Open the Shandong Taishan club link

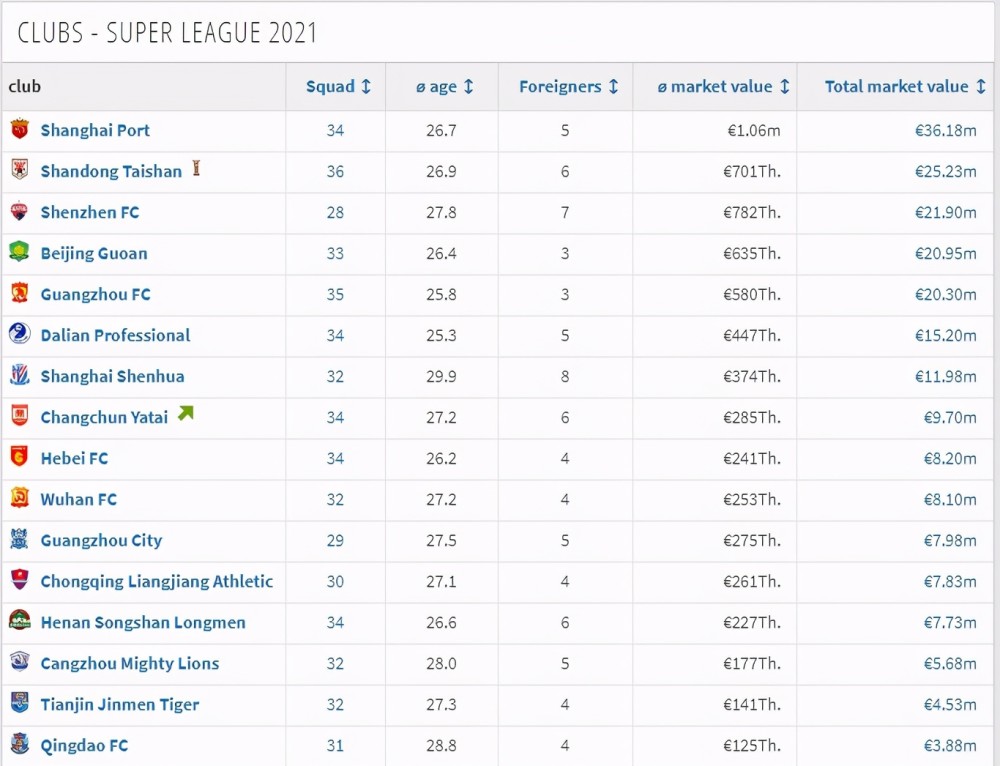(x=111, y=171)
